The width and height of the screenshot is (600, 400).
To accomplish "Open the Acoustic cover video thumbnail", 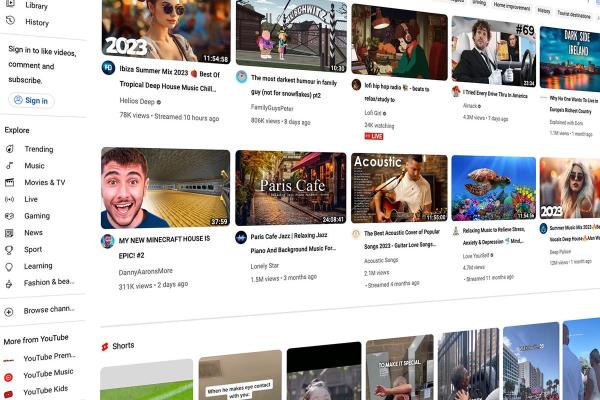I will pyautogui.click(x=399, y=188).
